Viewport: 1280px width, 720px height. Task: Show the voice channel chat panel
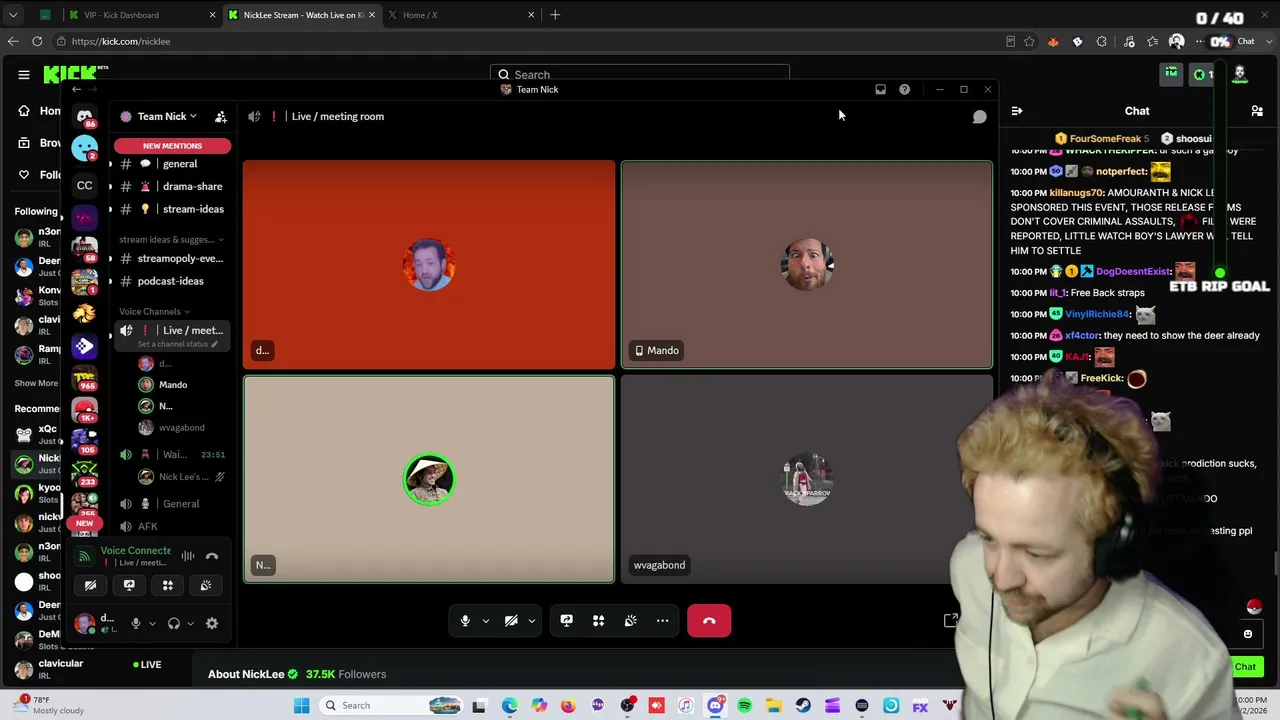(x=980, y=117)
